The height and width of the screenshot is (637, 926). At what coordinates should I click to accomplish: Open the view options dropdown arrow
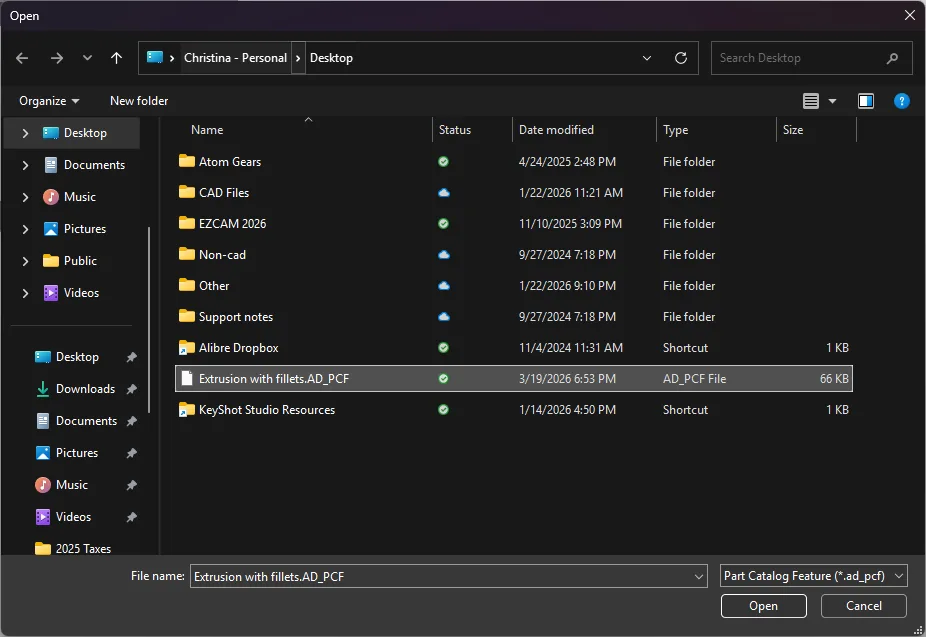(x=833, y=101)
